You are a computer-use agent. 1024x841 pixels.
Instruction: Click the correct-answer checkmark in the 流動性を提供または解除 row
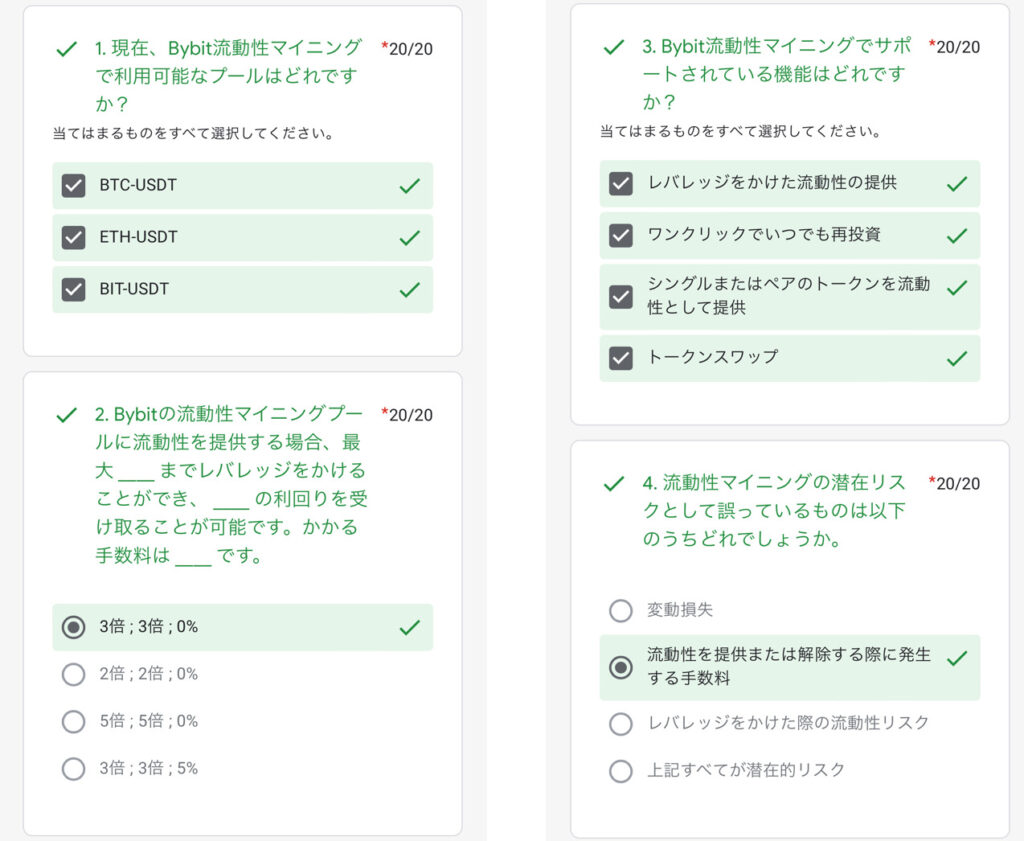tap(957, 658)
